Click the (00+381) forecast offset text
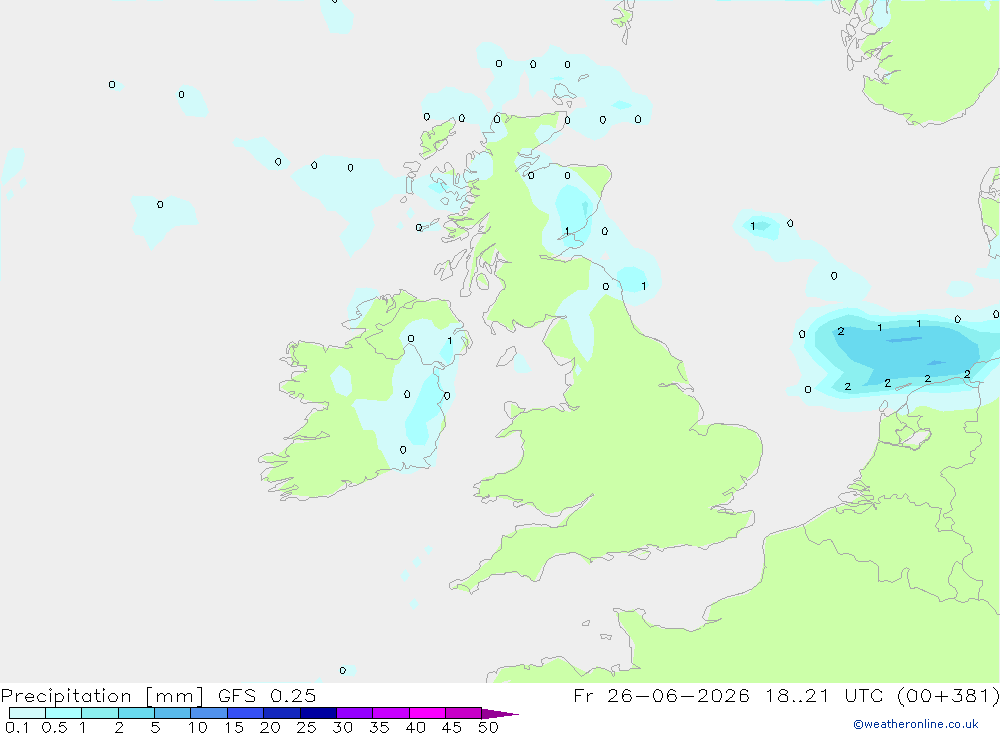Image resolution: width=1000 pixels, height=733 pixels. coord(948,696)
